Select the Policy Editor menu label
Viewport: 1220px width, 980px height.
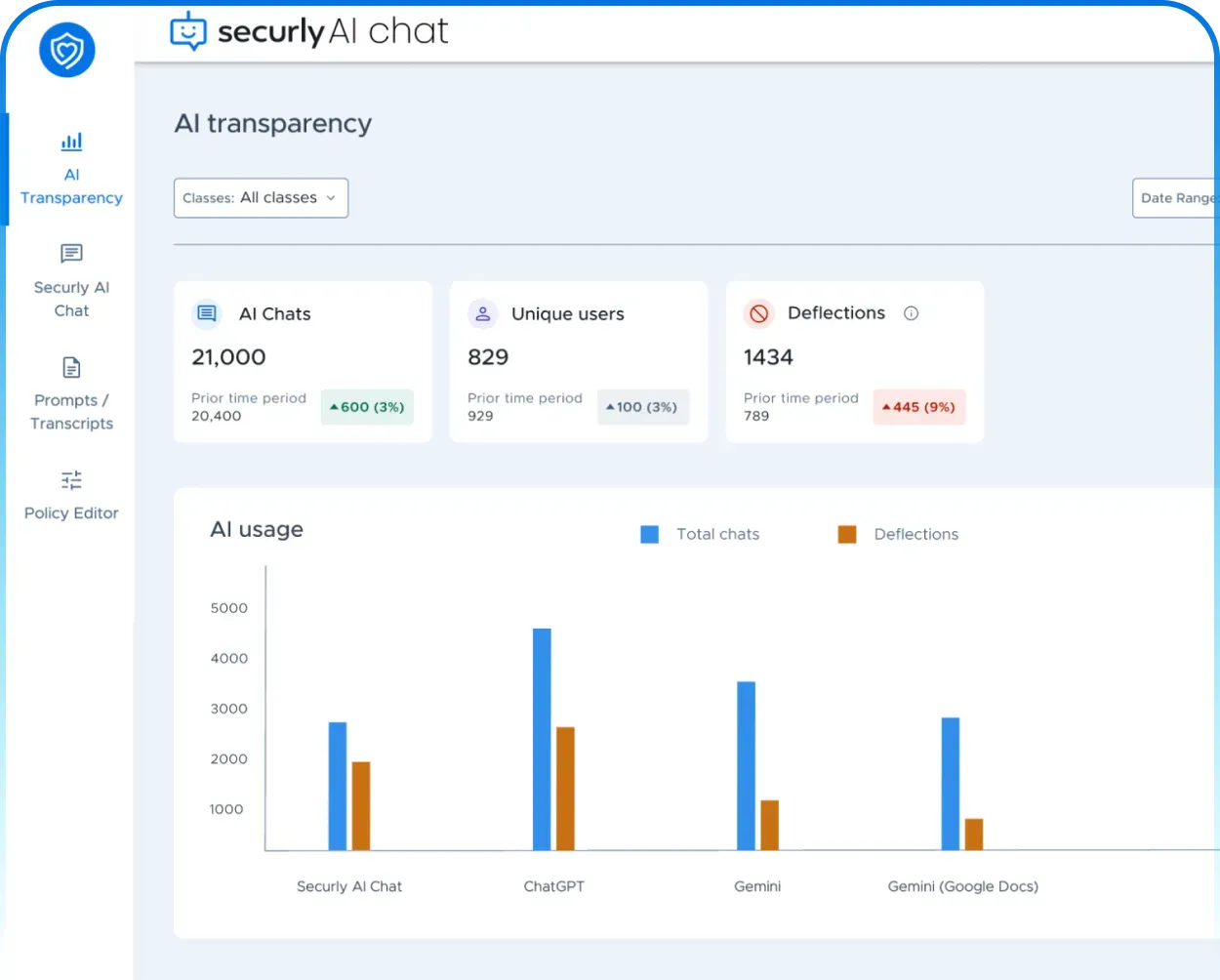pos(71,513)
